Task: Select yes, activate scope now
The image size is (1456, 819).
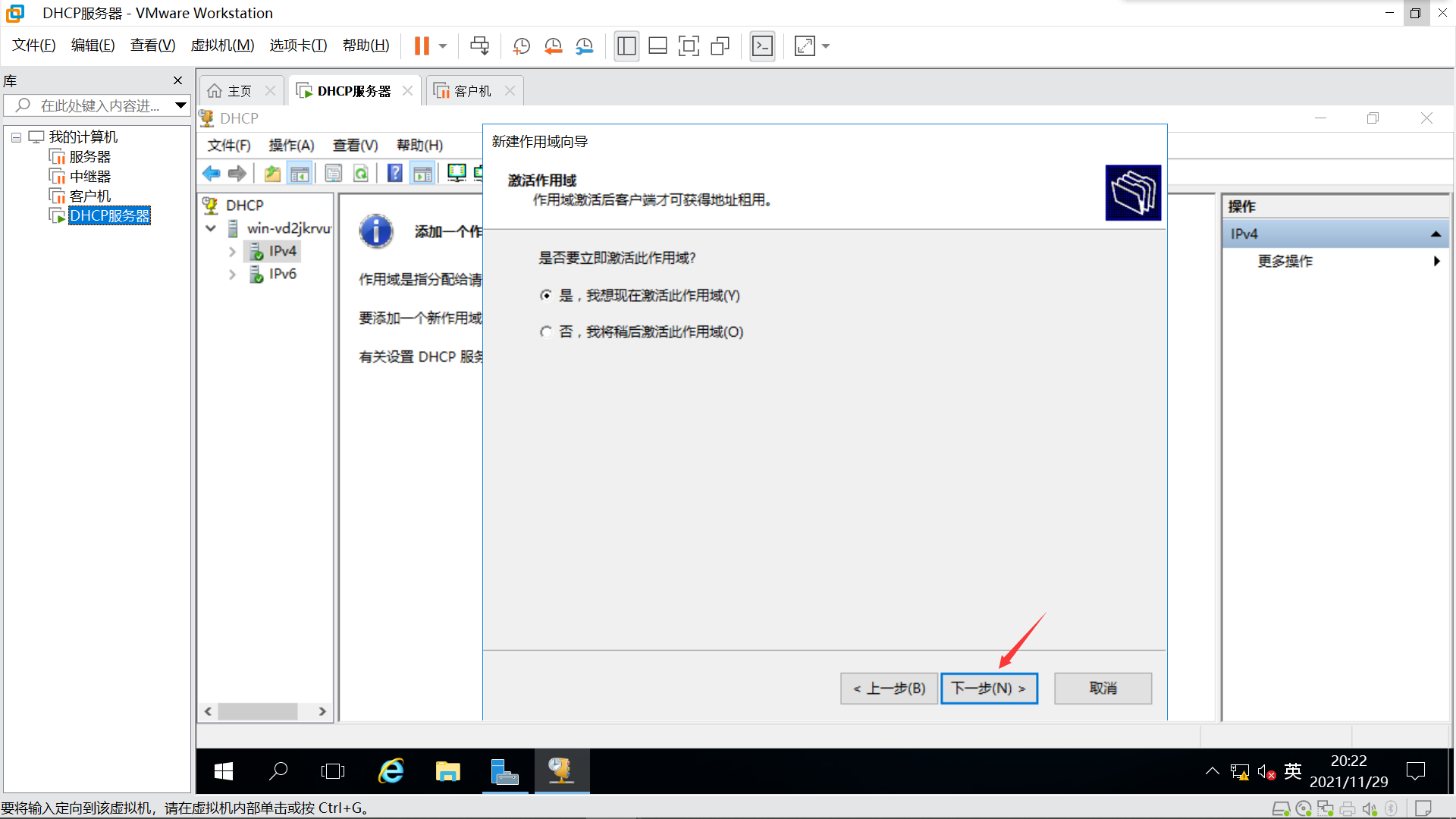Action: click(x=546, y=296)
